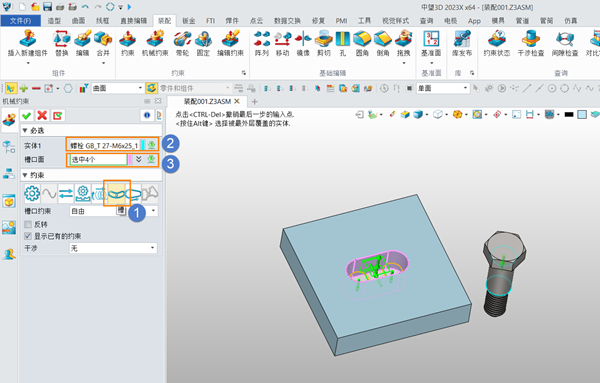Open the 曲面 filter dropdown
This screenshot has height=383, width=600.
click(117, 88)
